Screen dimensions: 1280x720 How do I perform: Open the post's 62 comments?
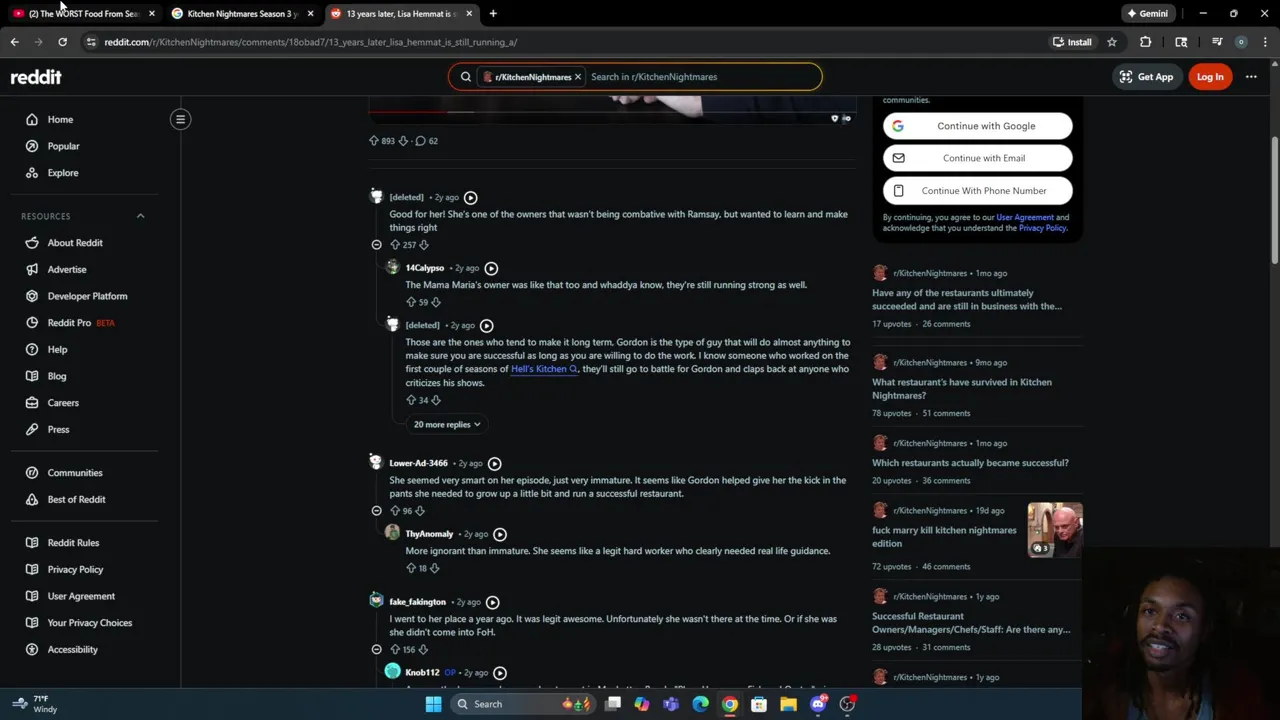426,141
